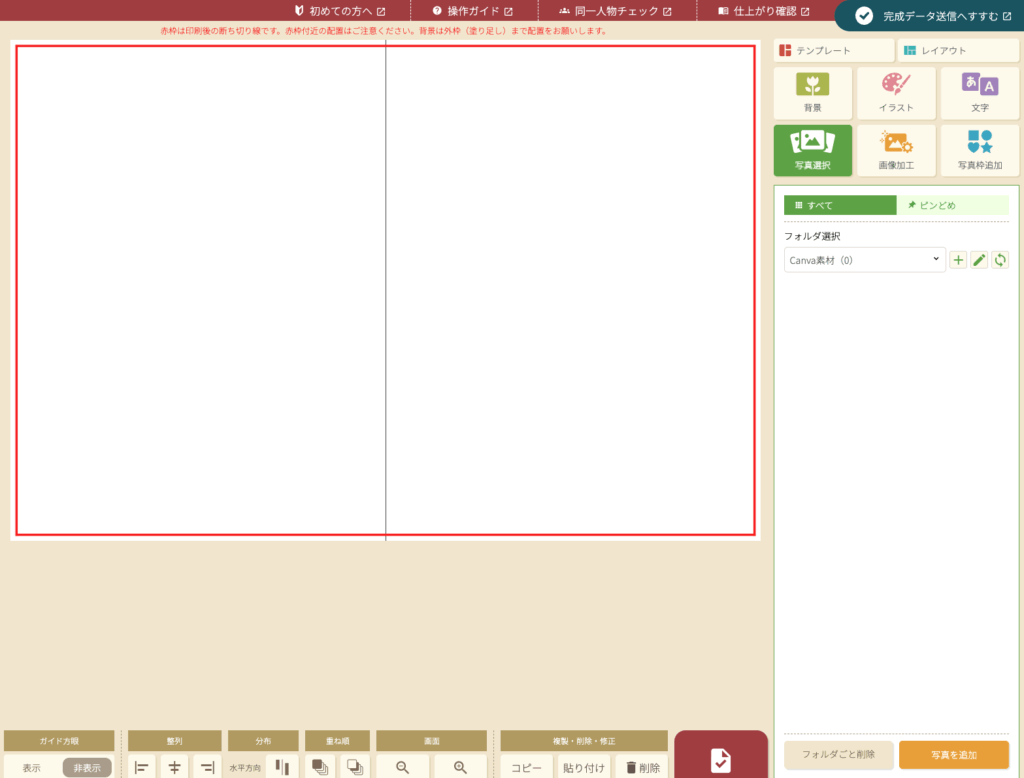Switch to the すべて tab

click(x=839, y=205)
